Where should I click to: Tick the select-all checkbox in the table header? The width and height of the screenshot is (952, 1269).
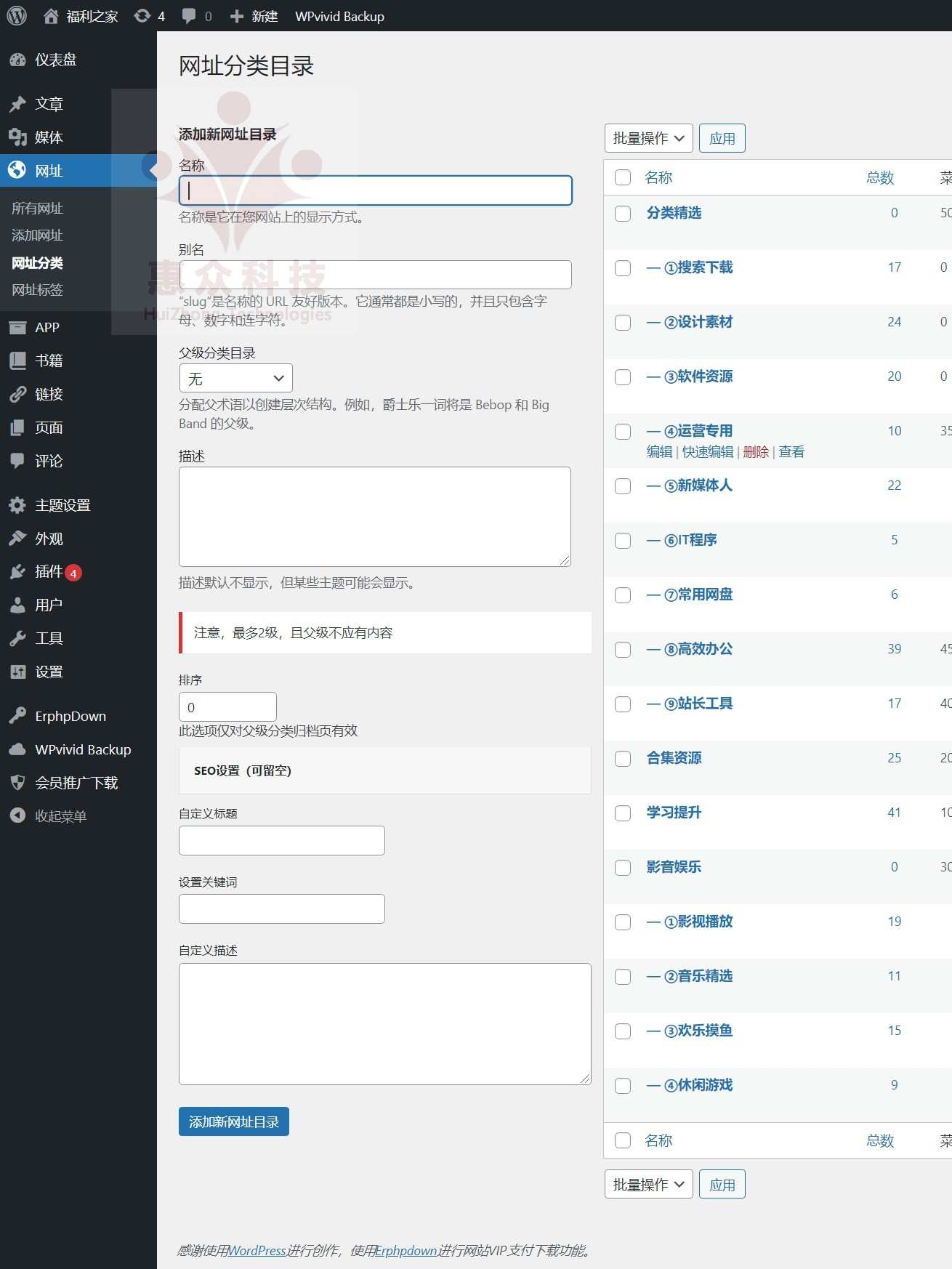[623, 177]
